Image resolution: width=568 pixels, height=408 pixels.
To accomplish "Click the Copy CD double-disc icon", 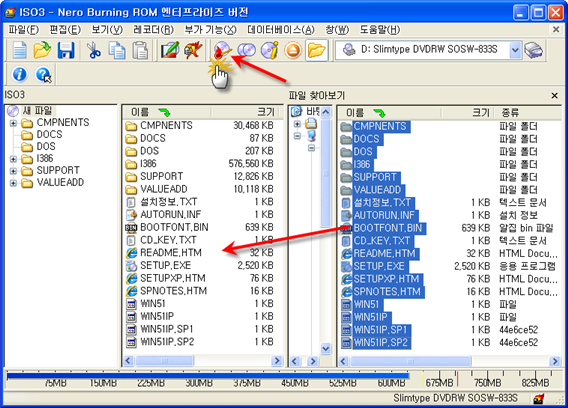I will pyautogui.click(x=246, y=50).
